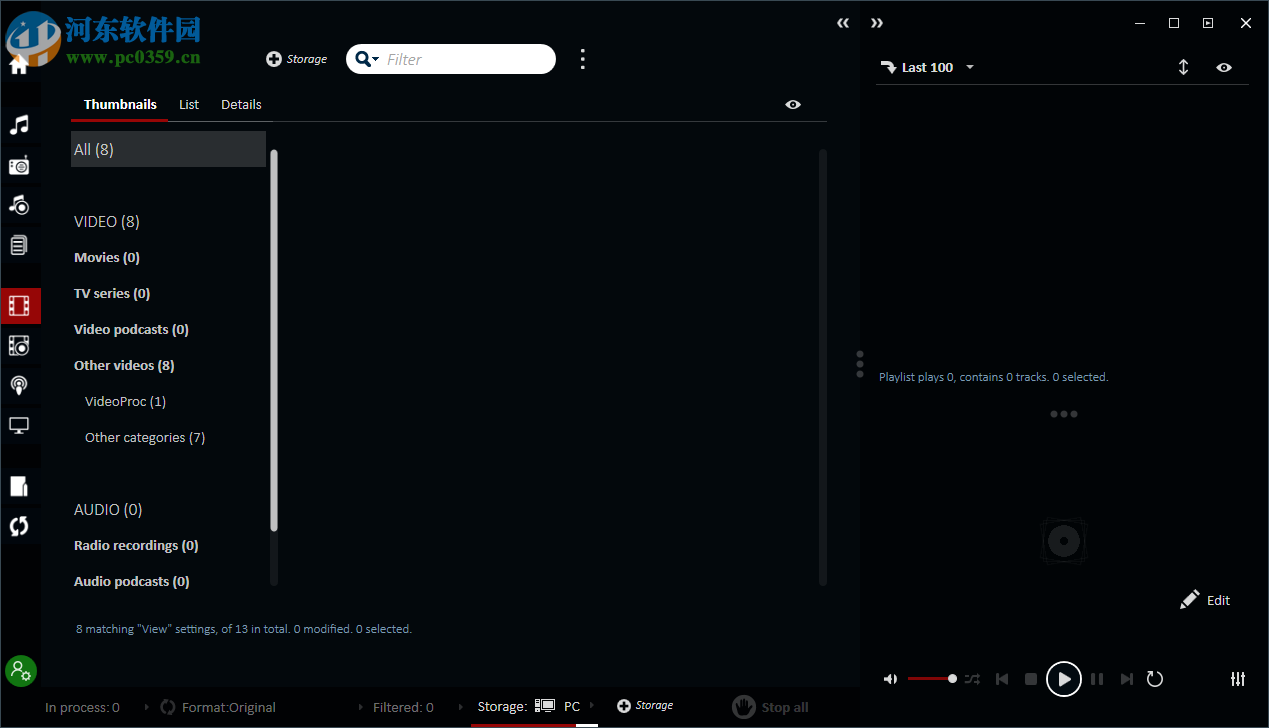This screenshot has height=728, width=1269.
Task: Open the search filter dropdown arrow
Action: (376, 60)
